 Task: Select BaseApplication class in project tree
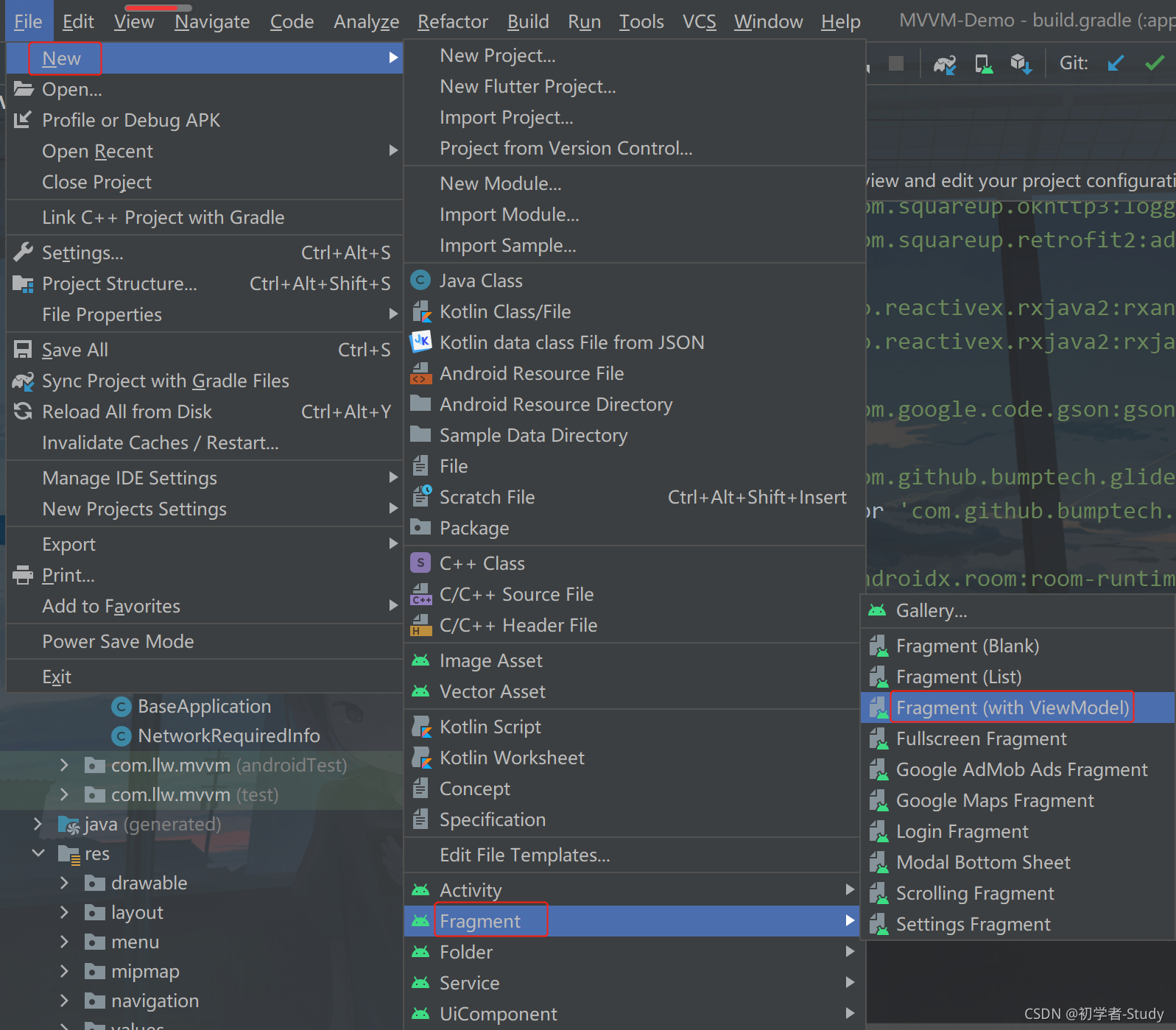point(204,706)
